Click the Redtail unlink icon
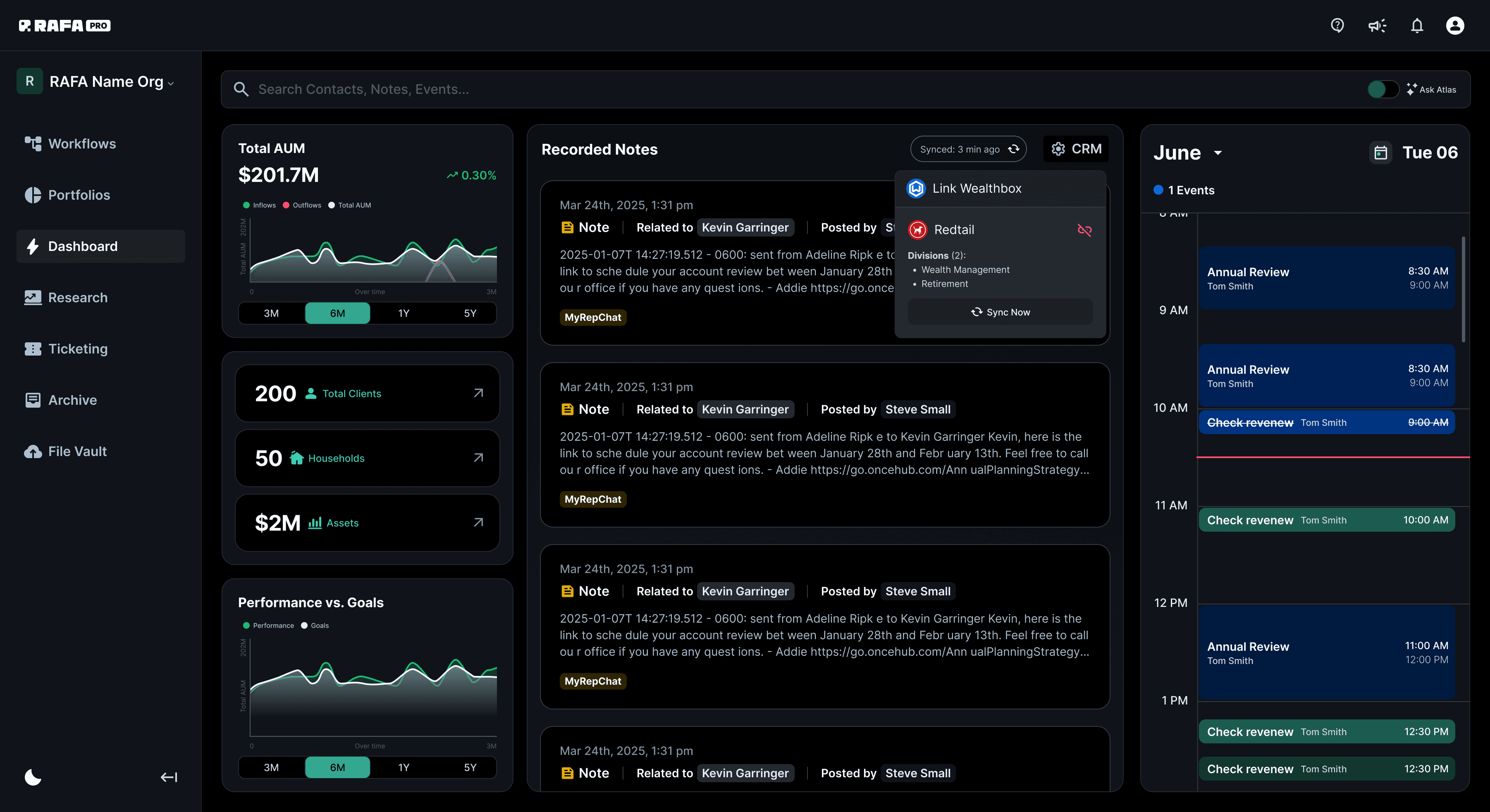Image resolution: width=1490 pixels, height=812 pixels. click(1084, 230)
